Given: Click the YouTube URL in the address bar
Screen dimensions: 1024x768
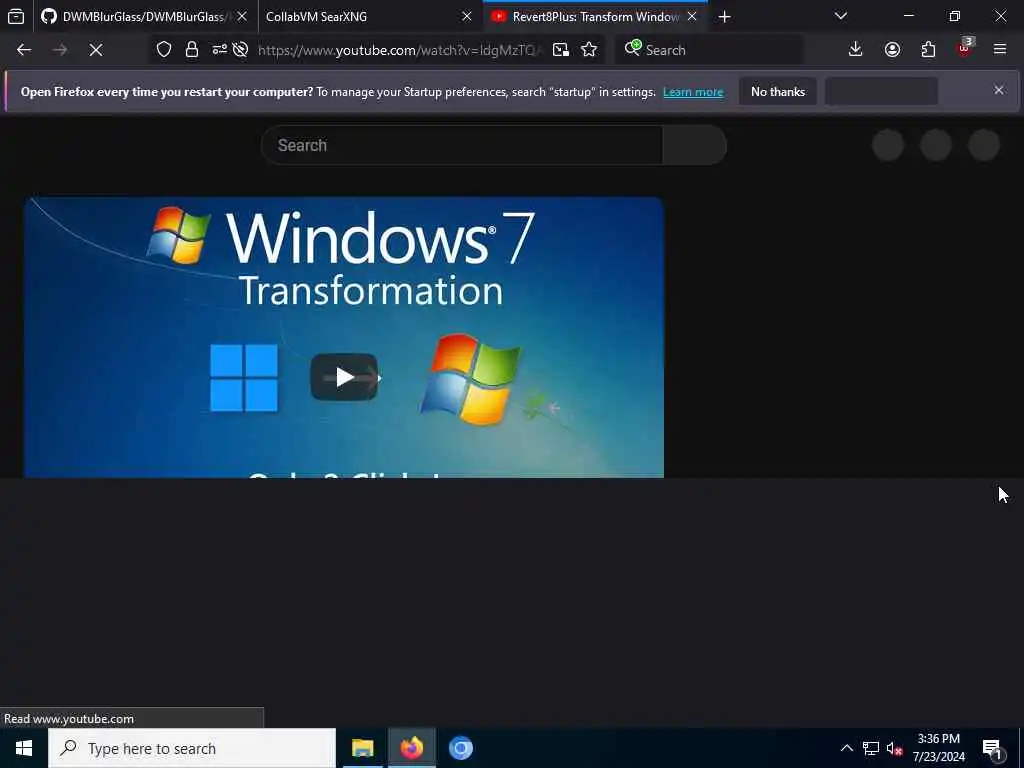Looking at the screenshot, I should point(400,50).
